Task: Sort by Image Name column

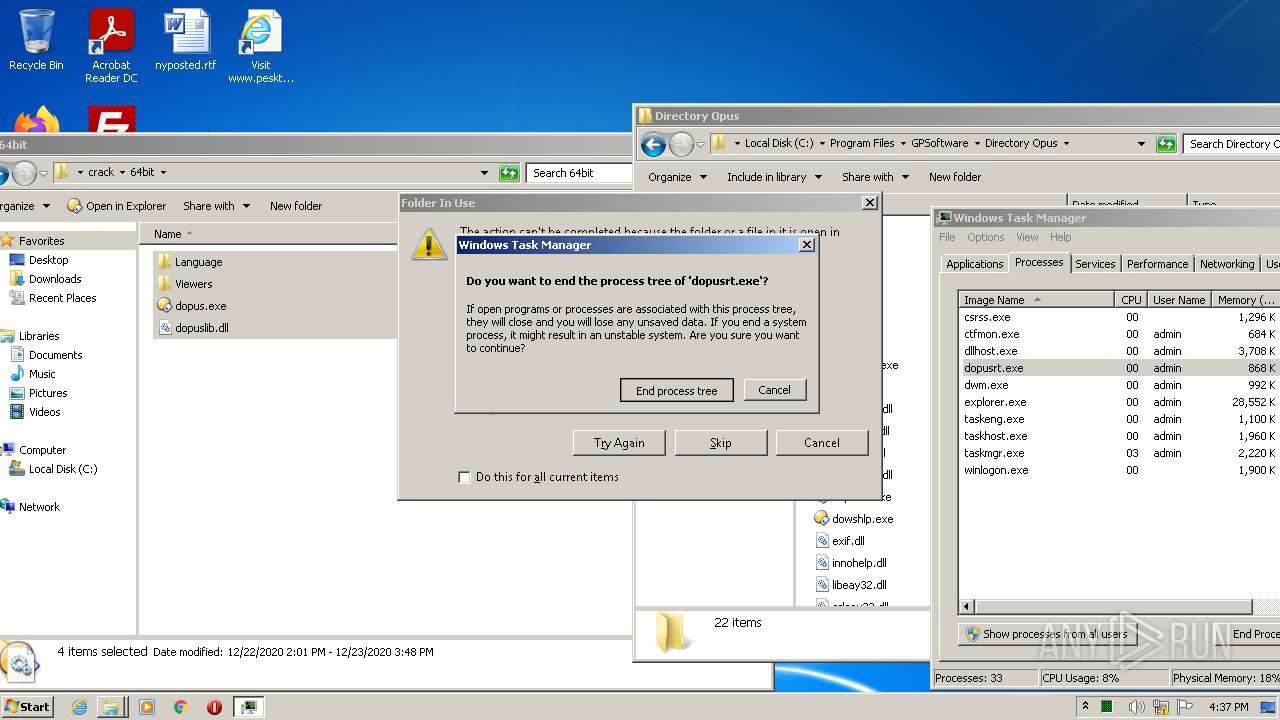Action: 1036,300
